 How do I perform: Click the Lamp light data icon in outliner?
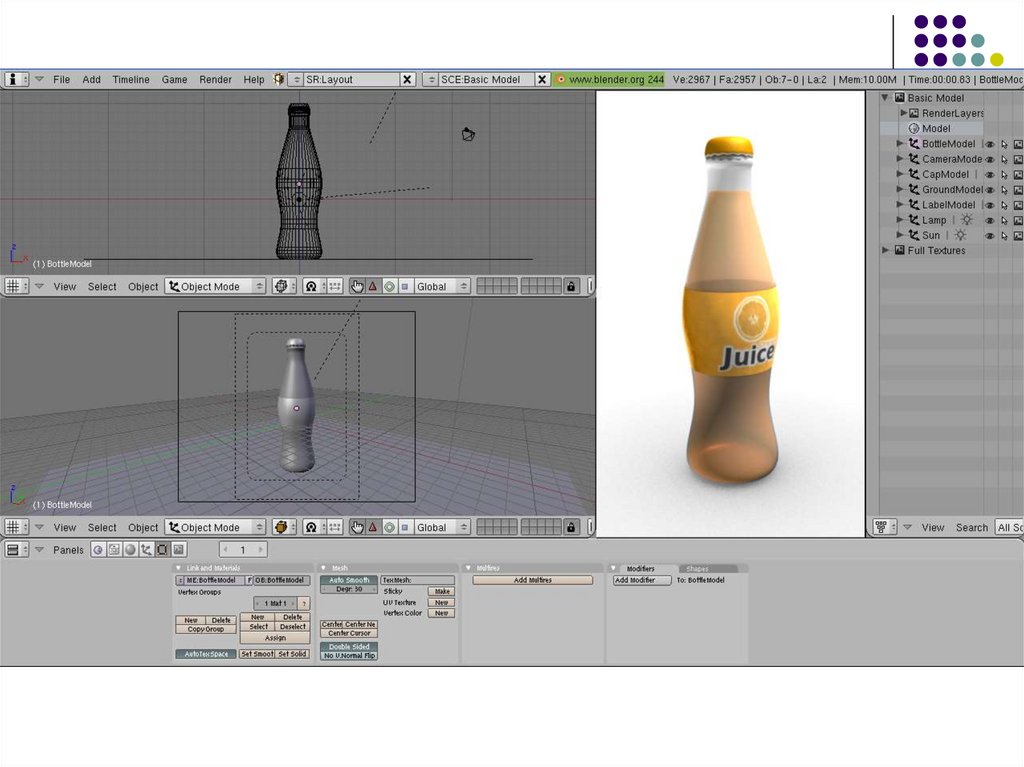(x=966, y=220)
